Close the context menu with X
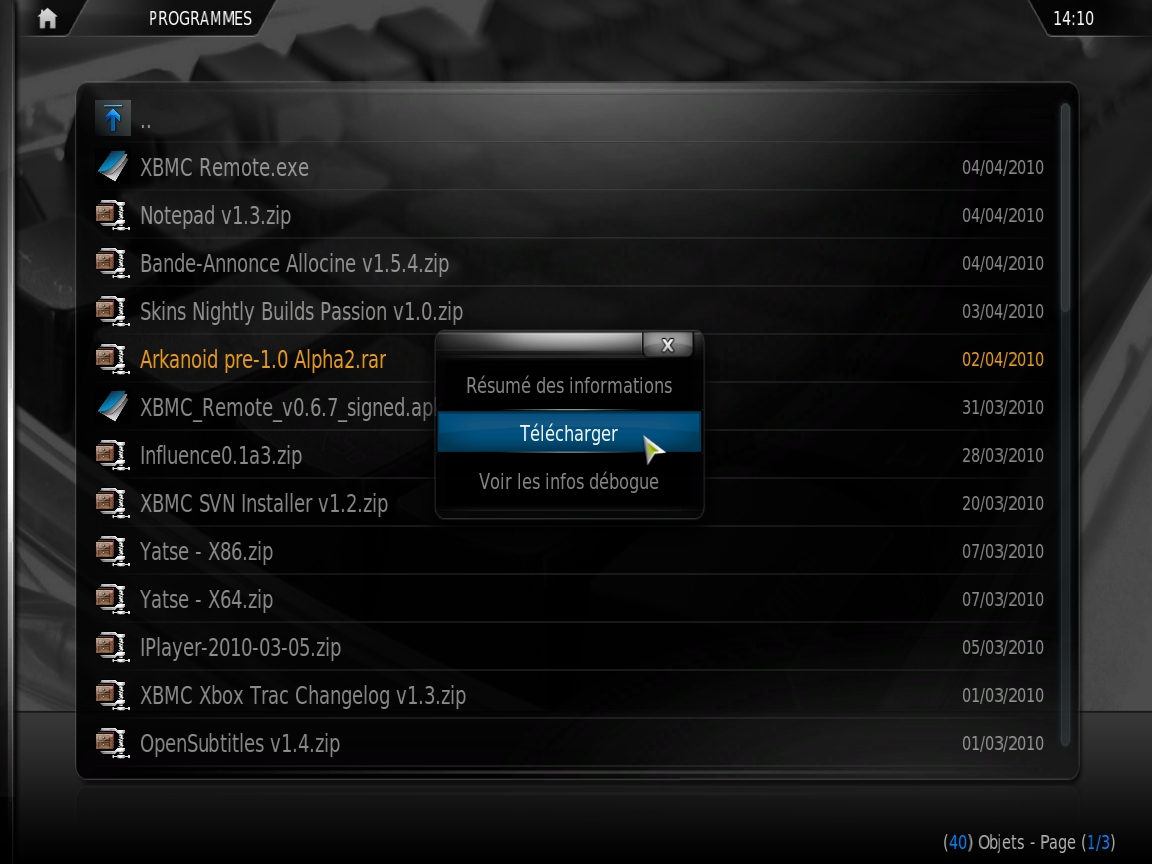1152x864 pixels. point(667,345)
